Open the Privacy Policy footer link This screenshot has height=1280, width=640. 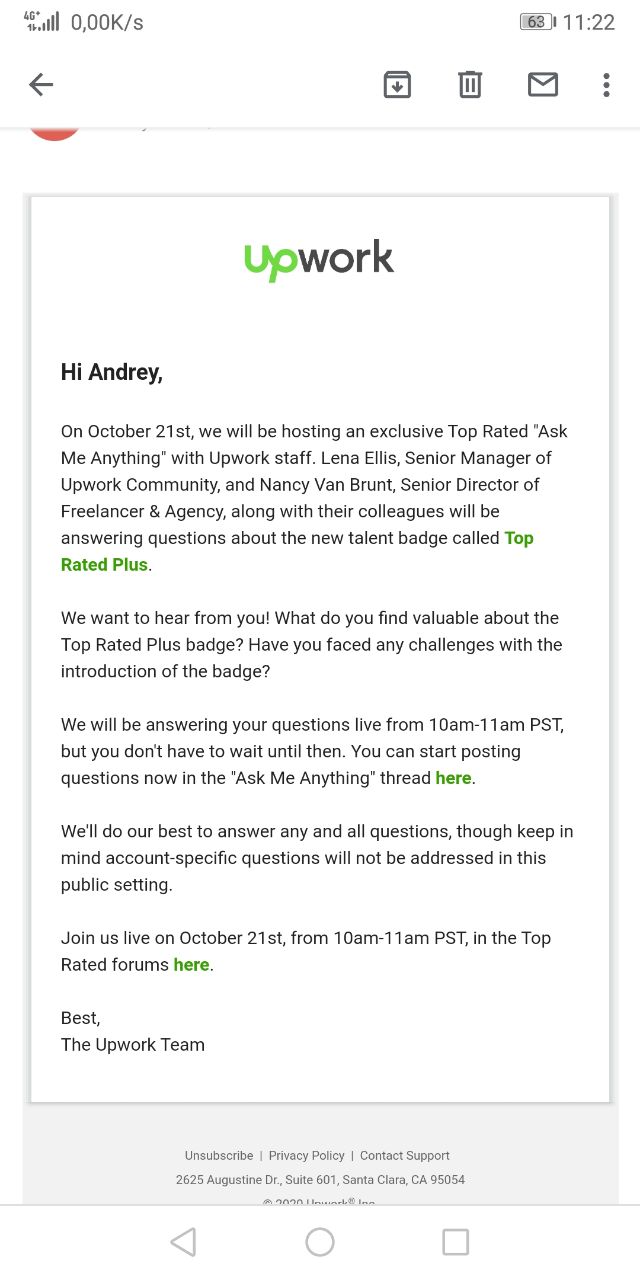tap(306, 1155)
